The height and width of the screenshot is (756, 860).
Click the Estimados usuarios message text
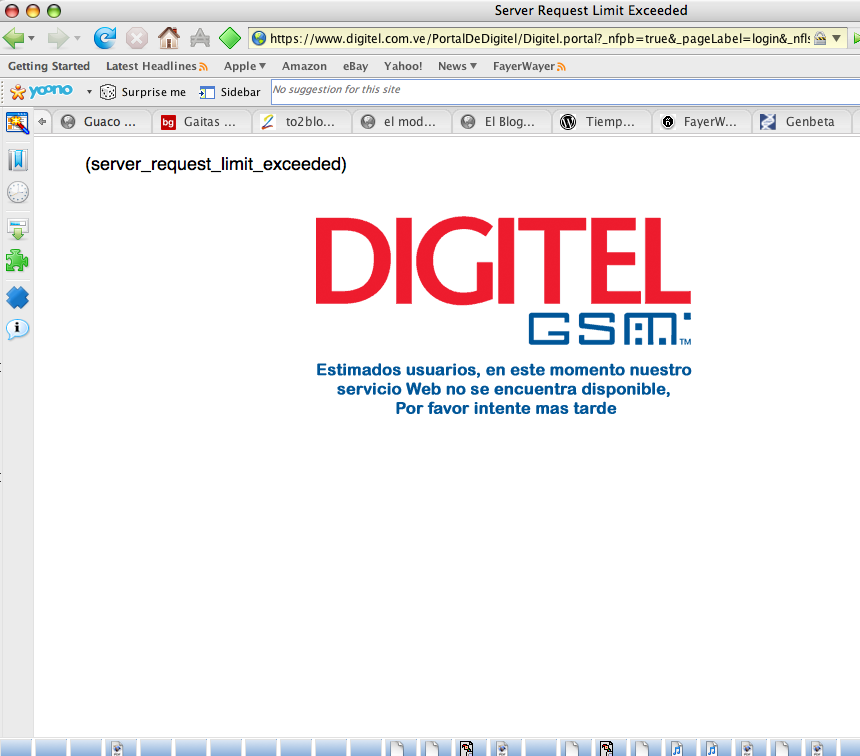503,389
